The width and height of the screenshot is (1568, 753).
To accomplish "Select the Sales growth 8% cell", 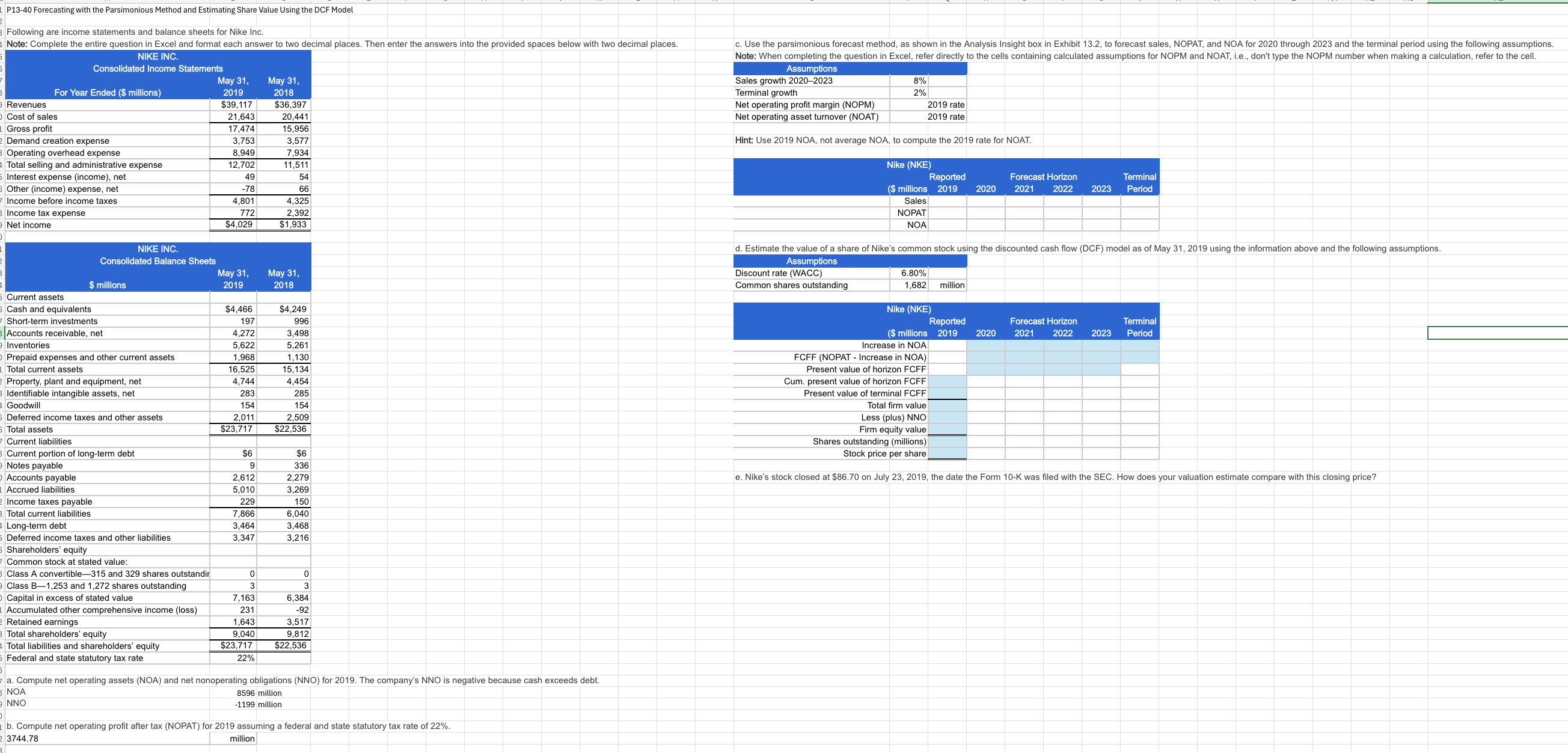I will [x=909, y=81].
